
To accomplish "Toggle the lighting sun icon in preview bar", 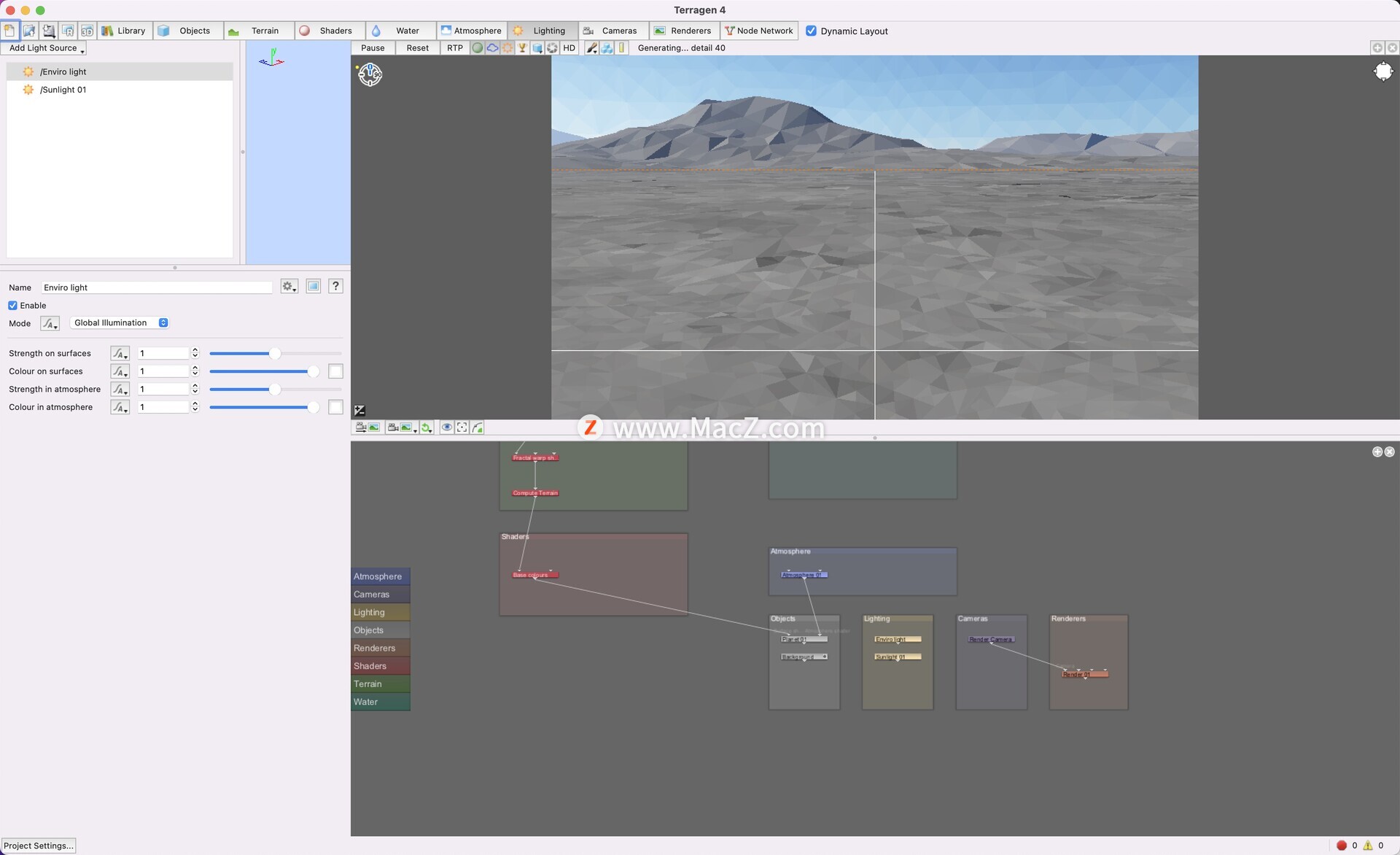I will point(507,48).
